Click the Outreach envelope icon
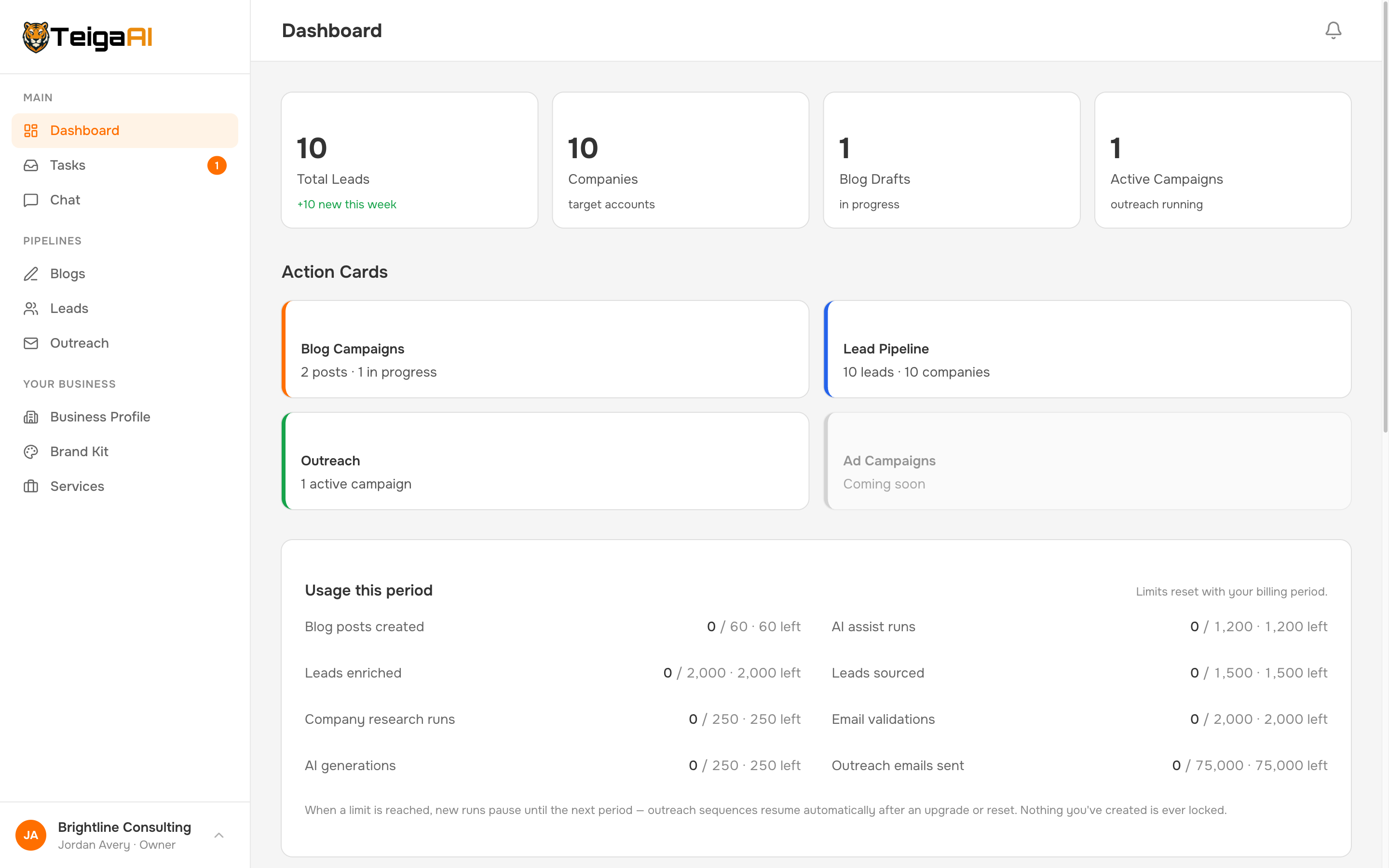Screen dimensions: 1389x868 click(31, 343)
